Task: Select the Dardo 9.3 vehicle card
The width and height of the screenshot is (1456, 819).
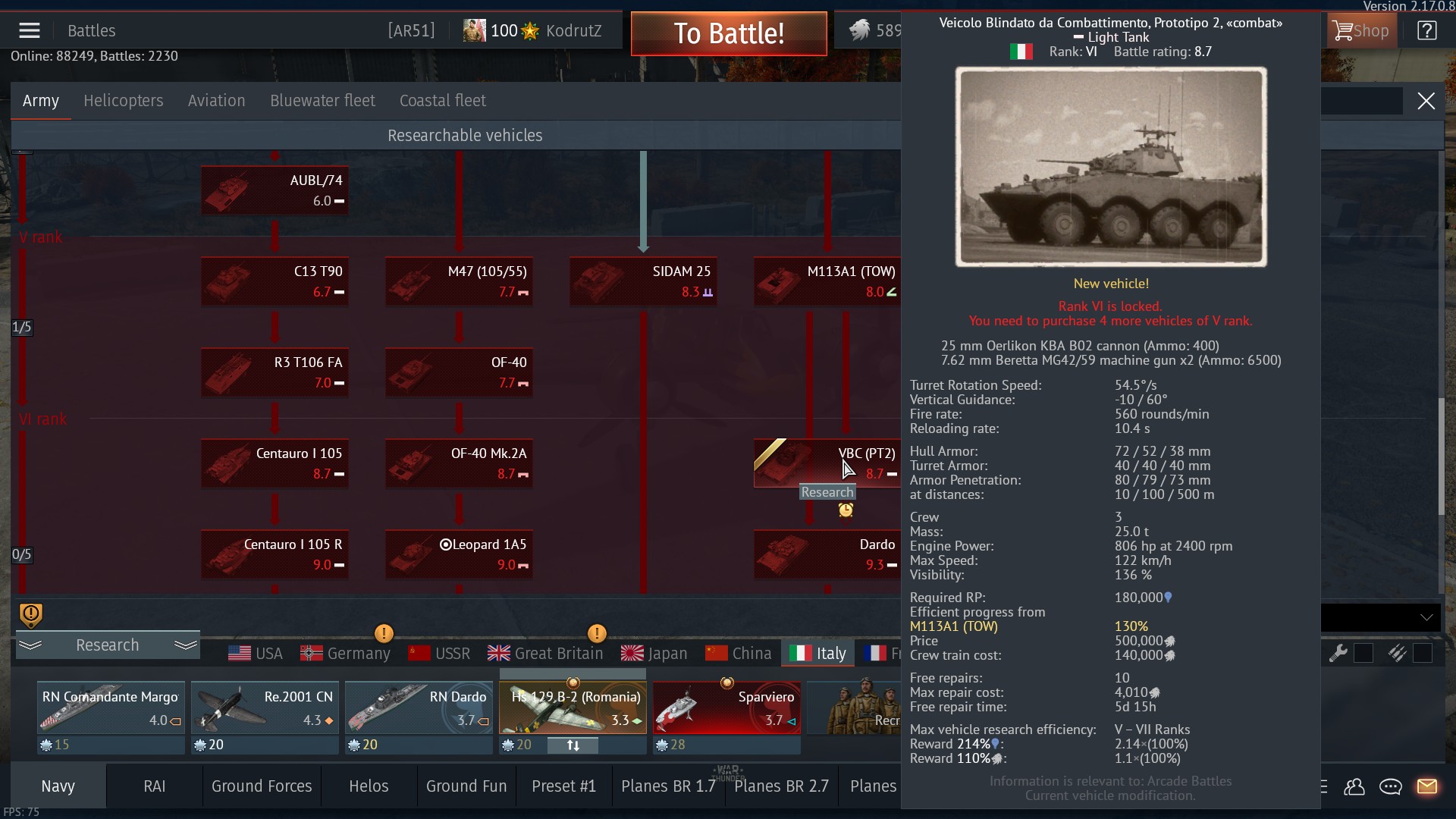Action: coord(827,554)
